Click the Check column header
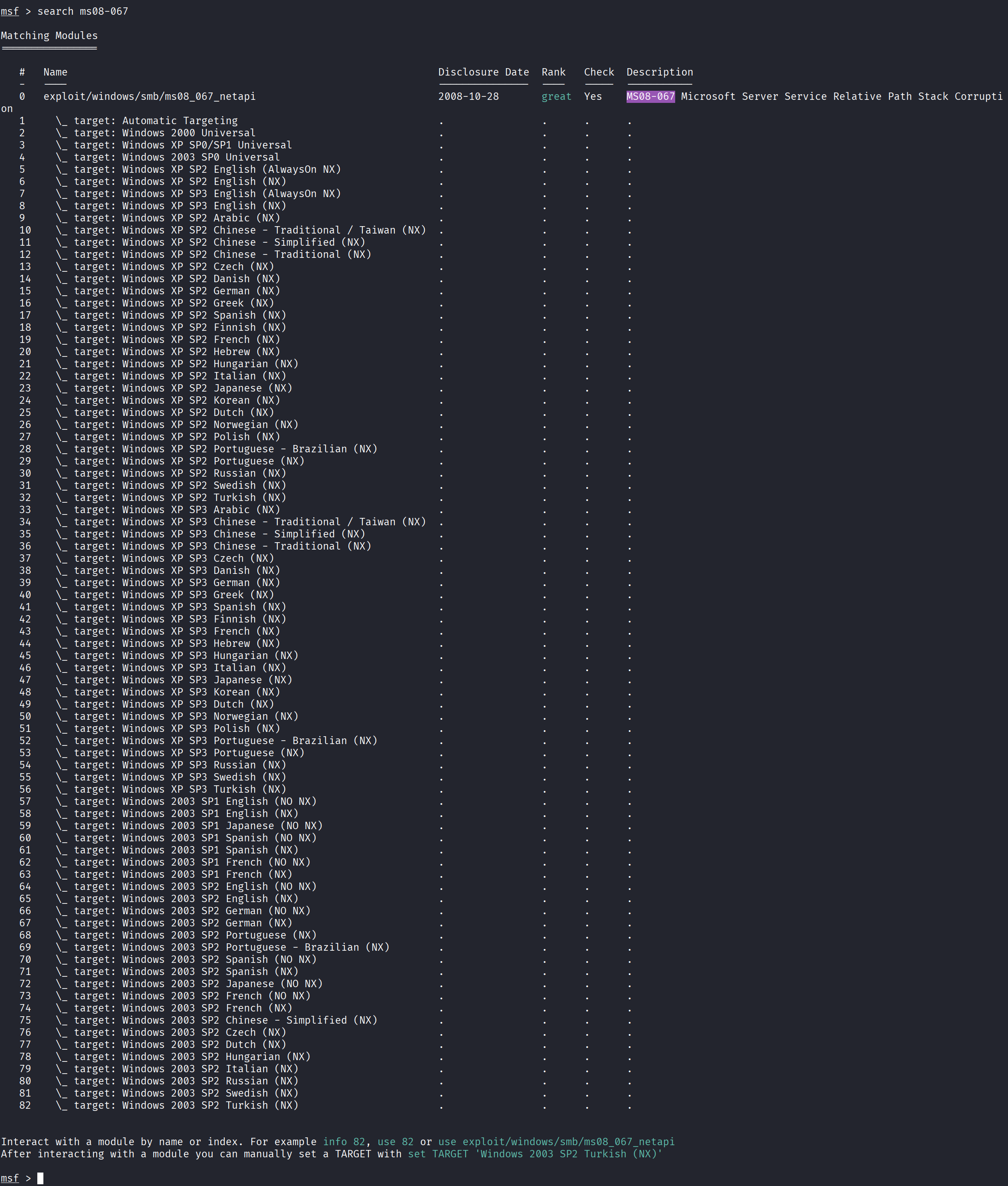Image resolution: width=1008 pixels, height=1186 pixels. tap(598, 72)
